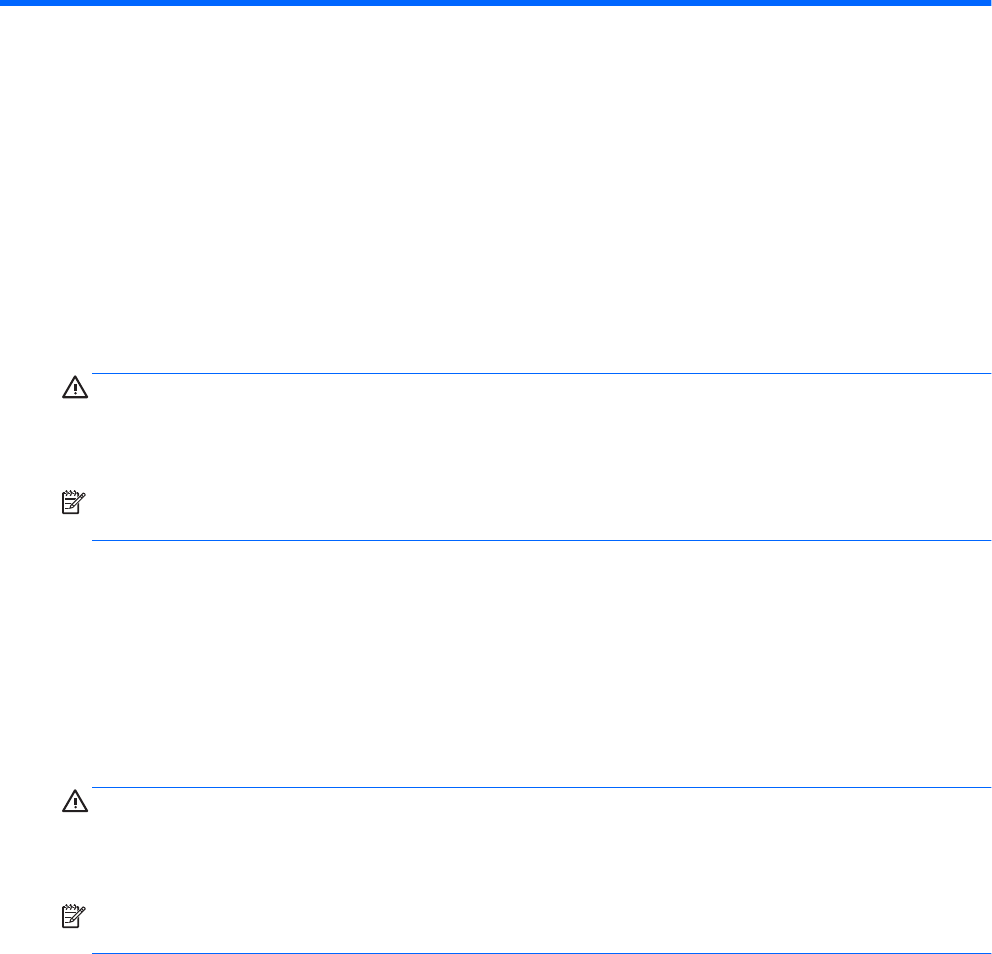Click the blue header bar at top

coord(496,3)
